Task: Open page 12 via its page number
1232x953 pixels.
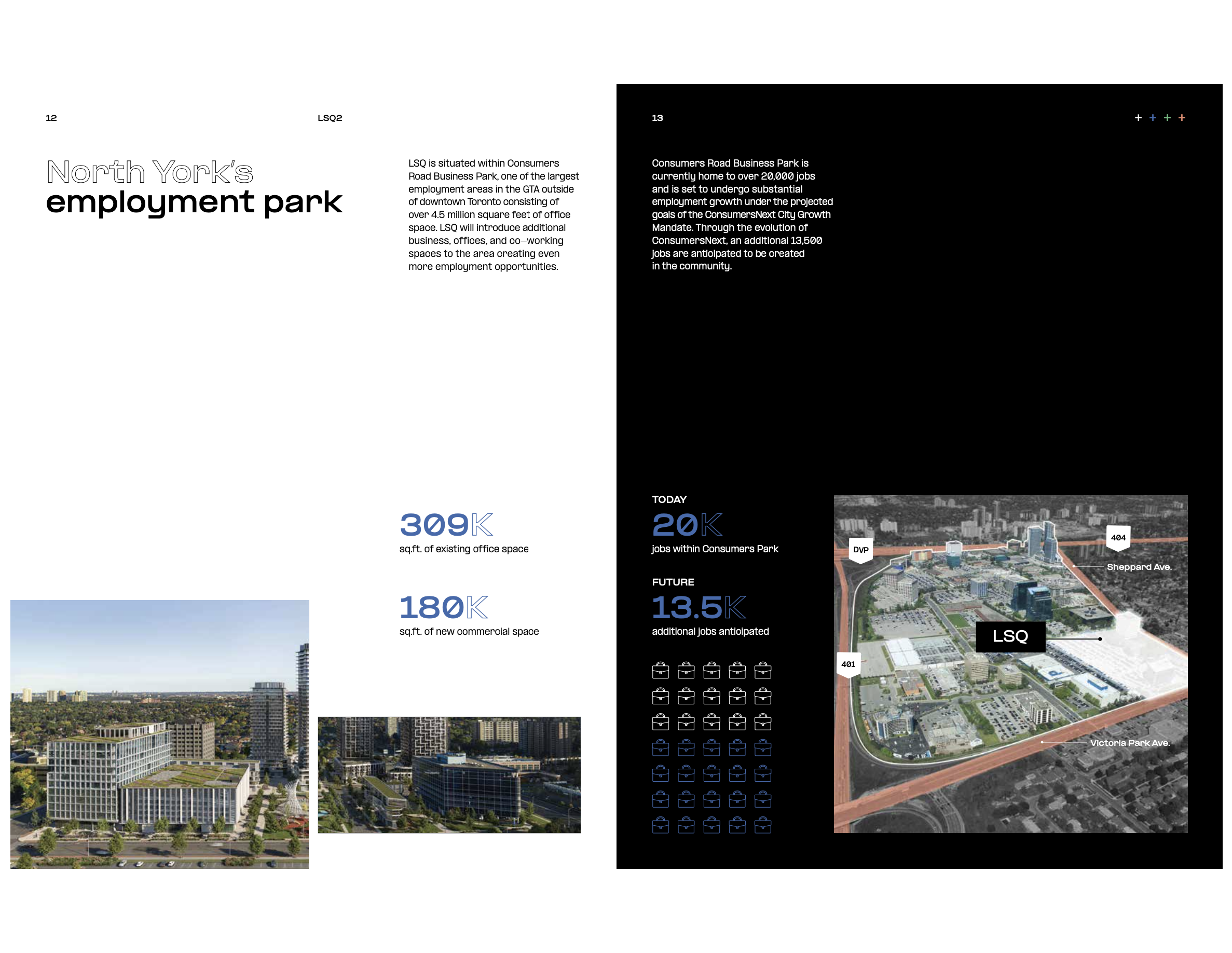Action: (x=51, y=118)
